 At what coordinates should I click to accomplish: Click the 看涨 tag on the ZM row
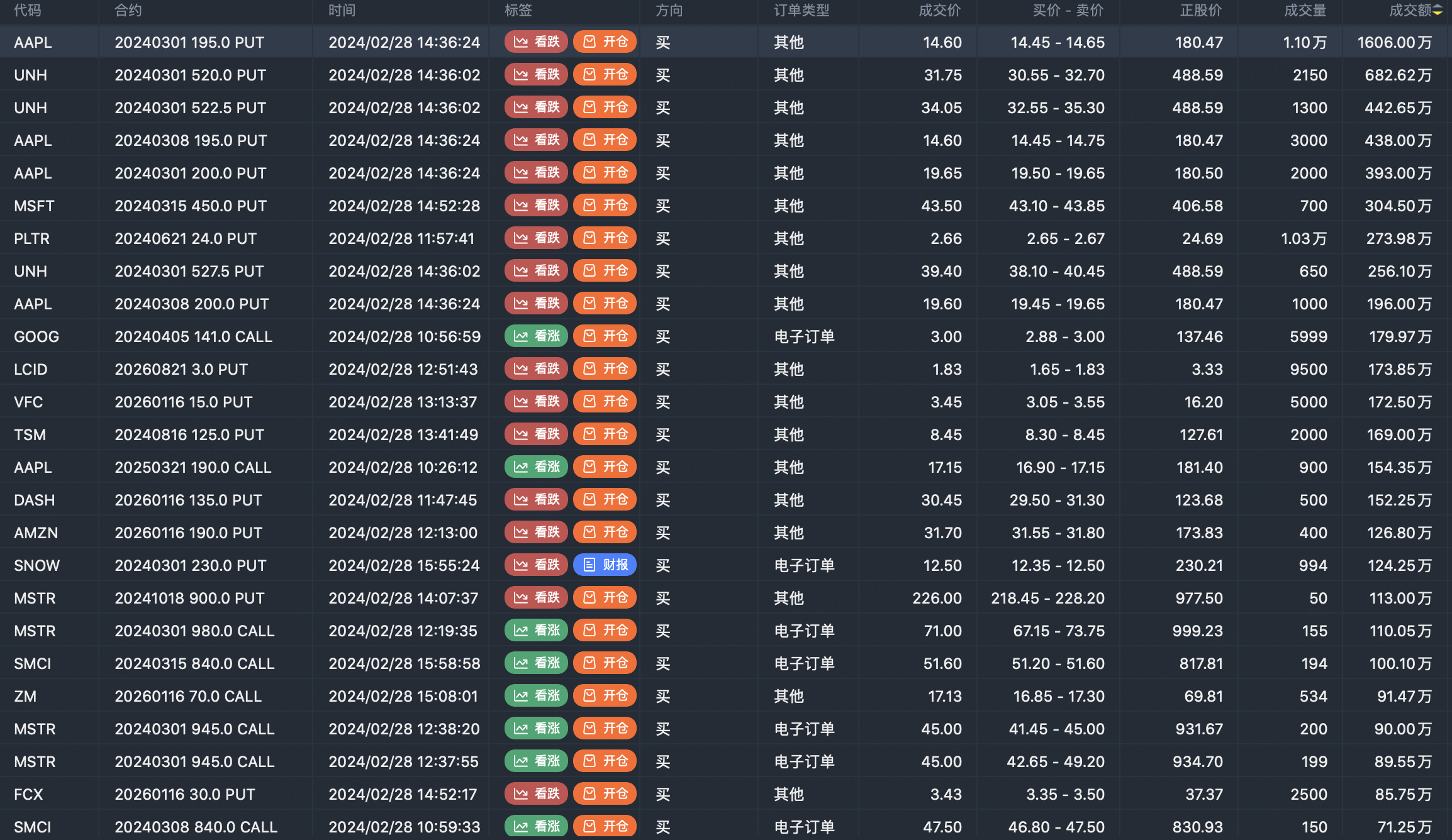click(536, 696)
